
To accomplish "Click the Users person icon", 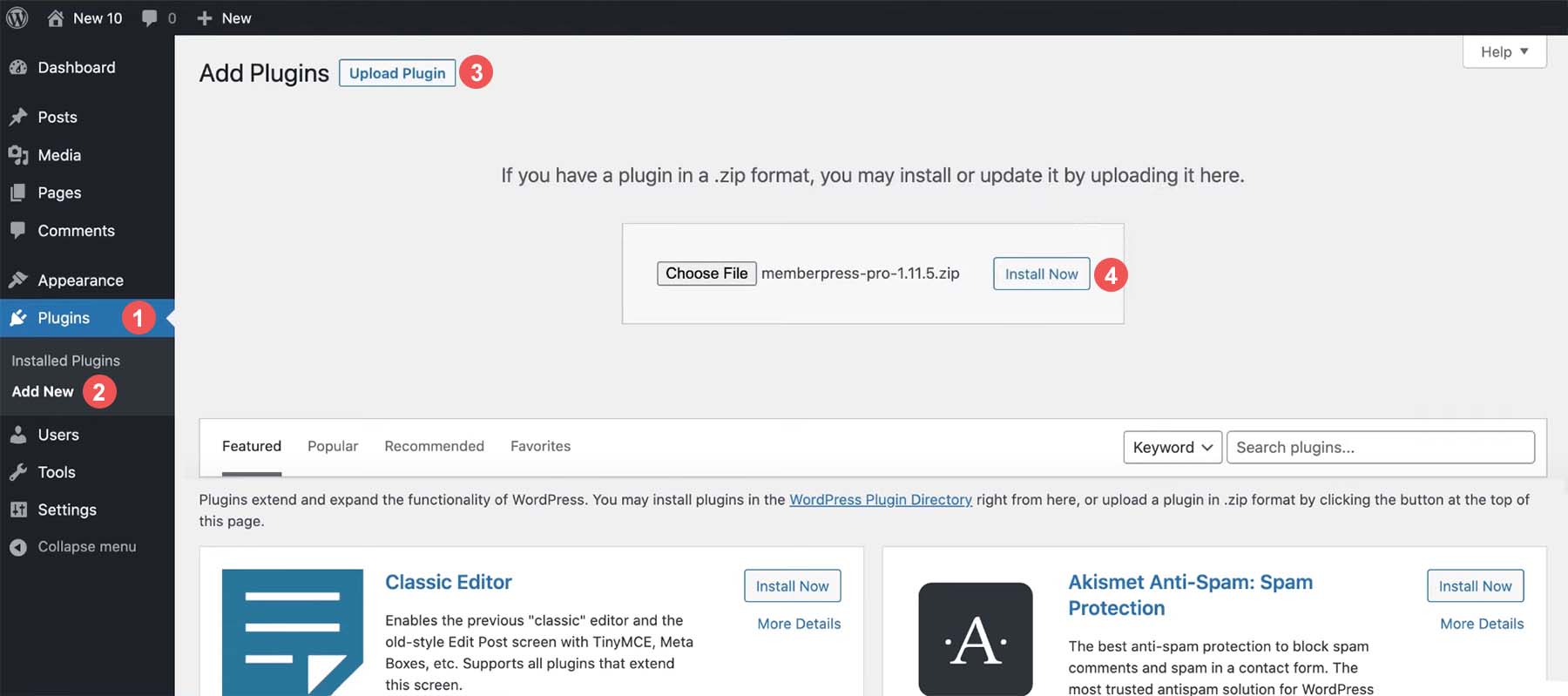I will [x=18, y=435].
